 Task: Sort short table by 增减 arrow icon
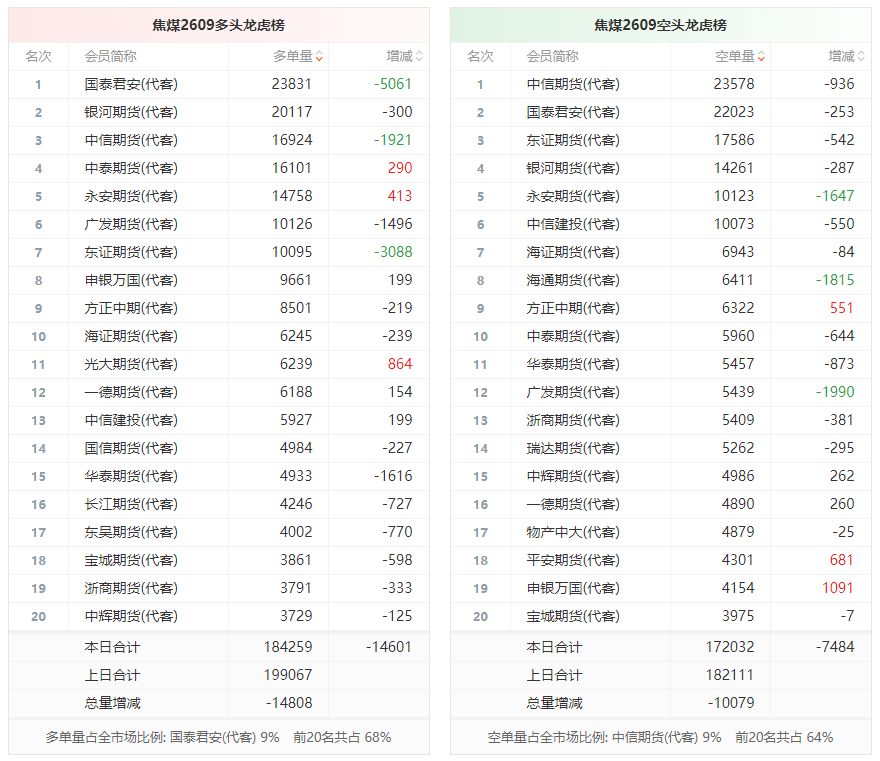point(861,56)
